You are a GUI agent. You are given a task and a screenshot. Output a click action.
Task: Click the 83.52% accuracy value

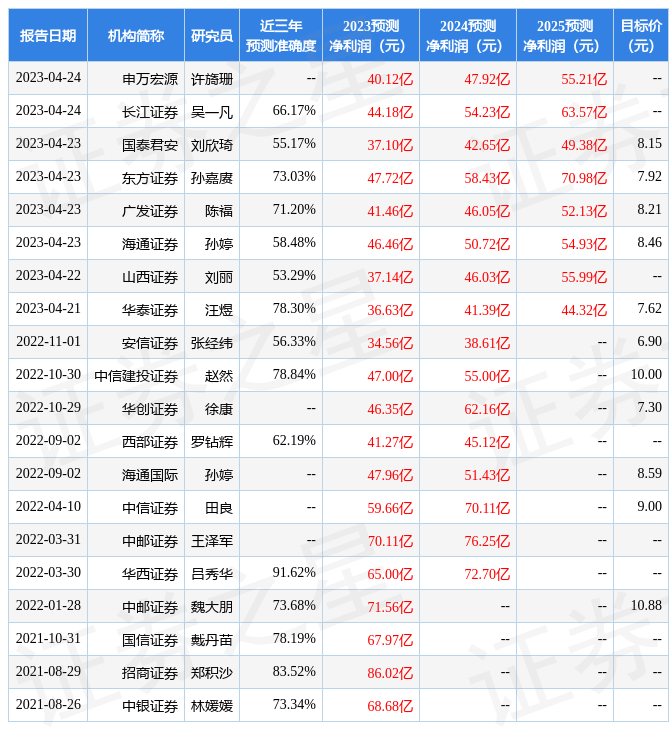294,671
